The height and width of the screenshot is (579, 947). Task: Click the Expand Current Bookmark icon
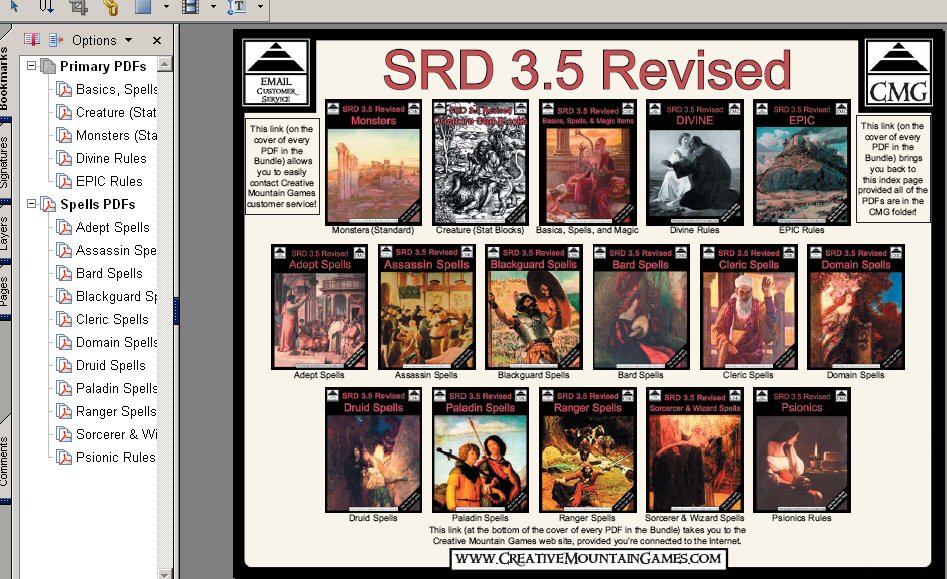pos(56,40)
